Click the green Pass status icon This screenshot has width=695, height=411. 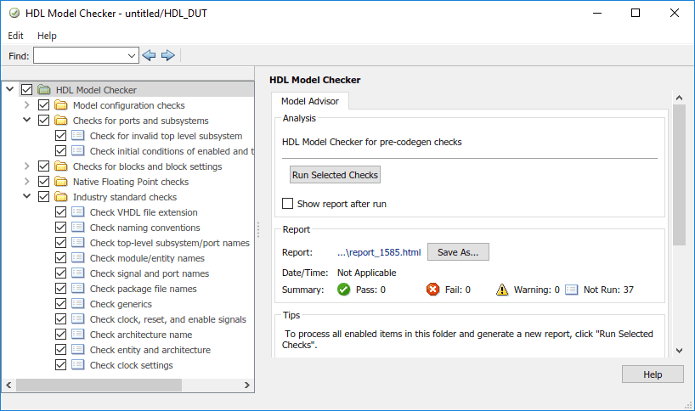[x=344, y=290]
